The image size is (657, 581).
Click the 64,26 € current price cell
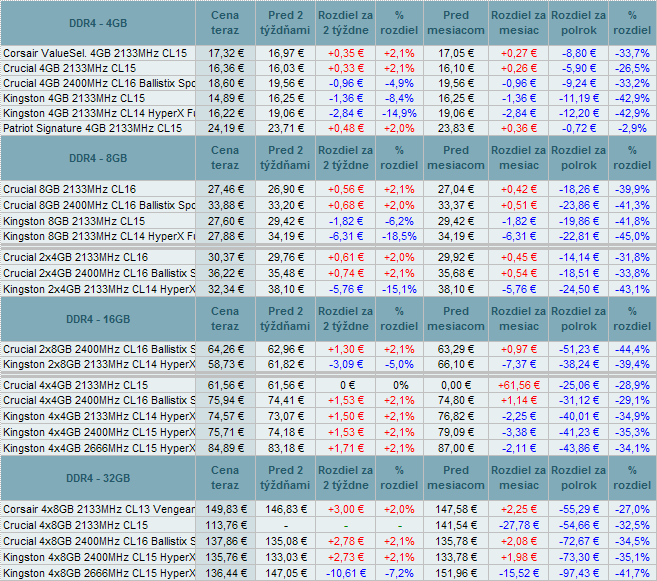225,349
